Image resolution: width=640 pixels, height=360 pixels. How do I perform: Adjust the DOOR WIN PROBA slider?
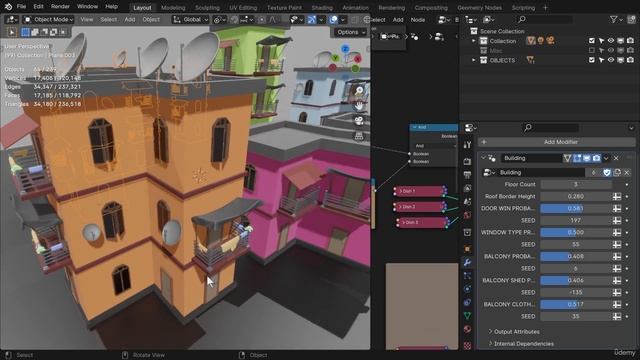(x=576, y=208)
